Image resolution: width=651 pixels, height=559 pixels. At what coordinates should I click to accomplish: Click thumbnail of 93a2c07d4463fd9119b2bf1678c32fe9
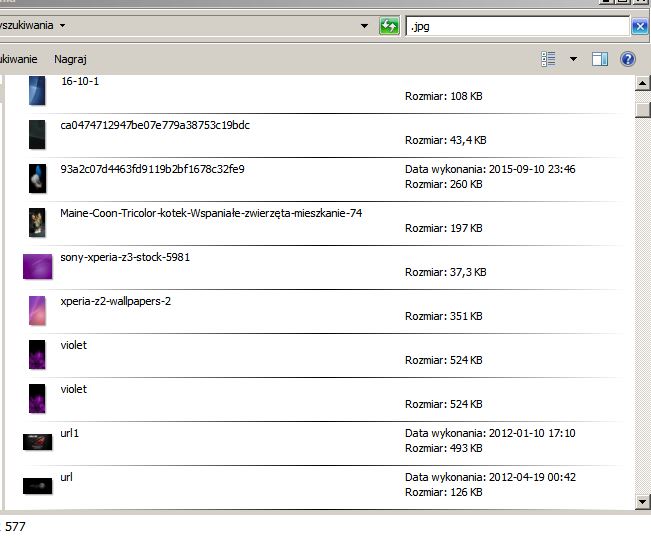pyautogui.click(x=37, y=178)
